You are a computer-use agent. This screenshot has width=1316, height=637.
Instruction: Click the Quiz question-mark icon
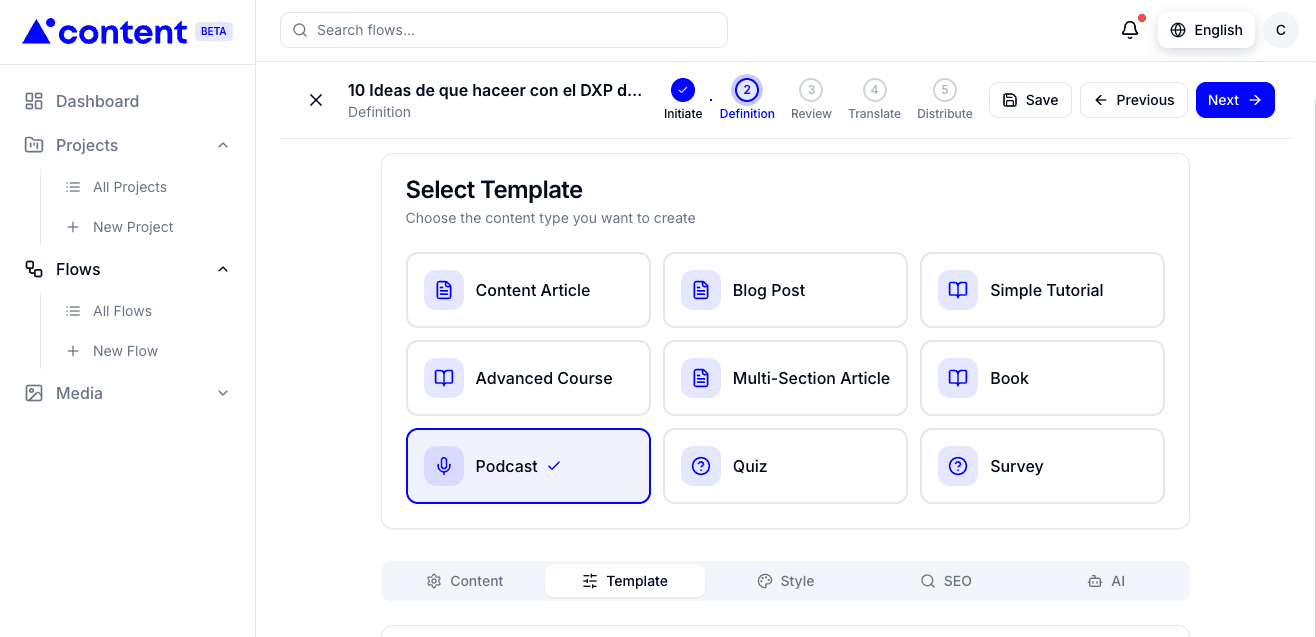[700, 465]
